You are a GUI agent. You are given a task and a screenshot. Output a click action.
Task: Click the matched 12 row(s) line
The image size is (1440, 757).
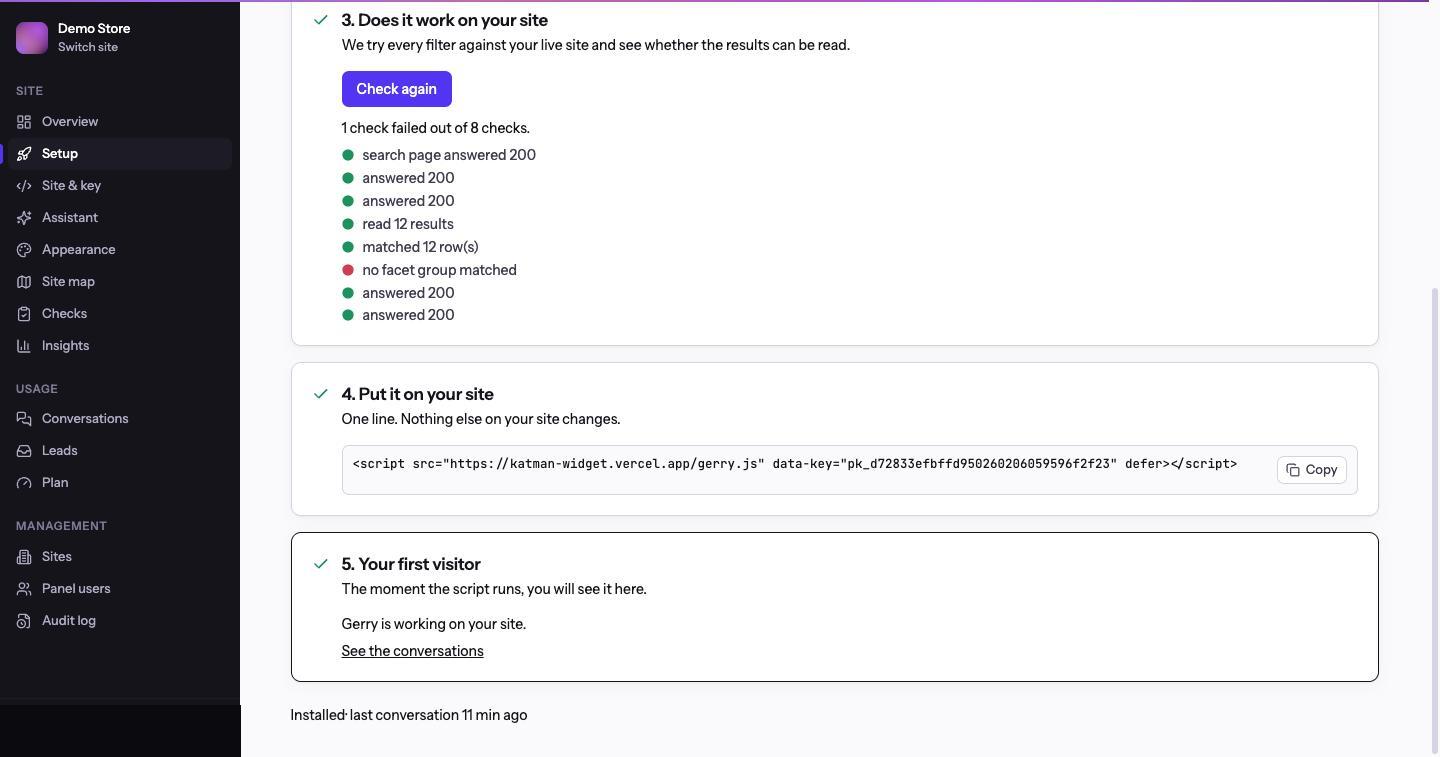[x=420, y=247]
